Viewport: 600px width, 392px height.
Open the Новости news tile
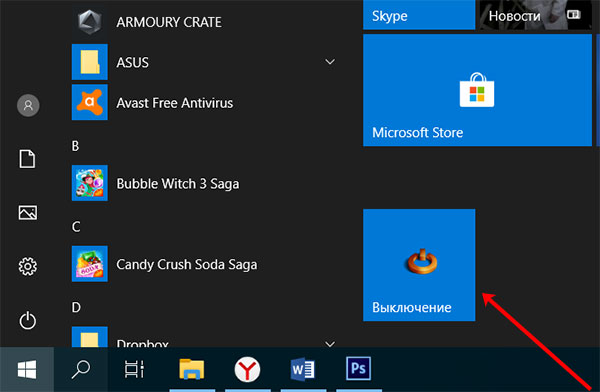535,15
